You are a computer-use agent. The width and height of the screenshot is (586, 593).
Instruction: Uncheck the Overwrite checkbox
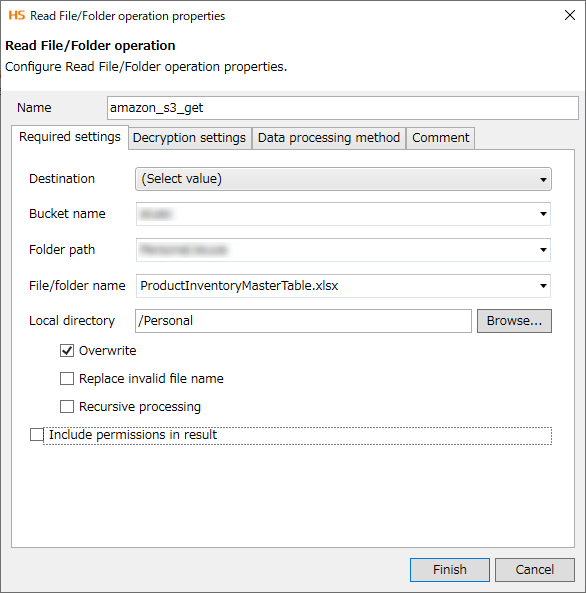tap(67, 351)
